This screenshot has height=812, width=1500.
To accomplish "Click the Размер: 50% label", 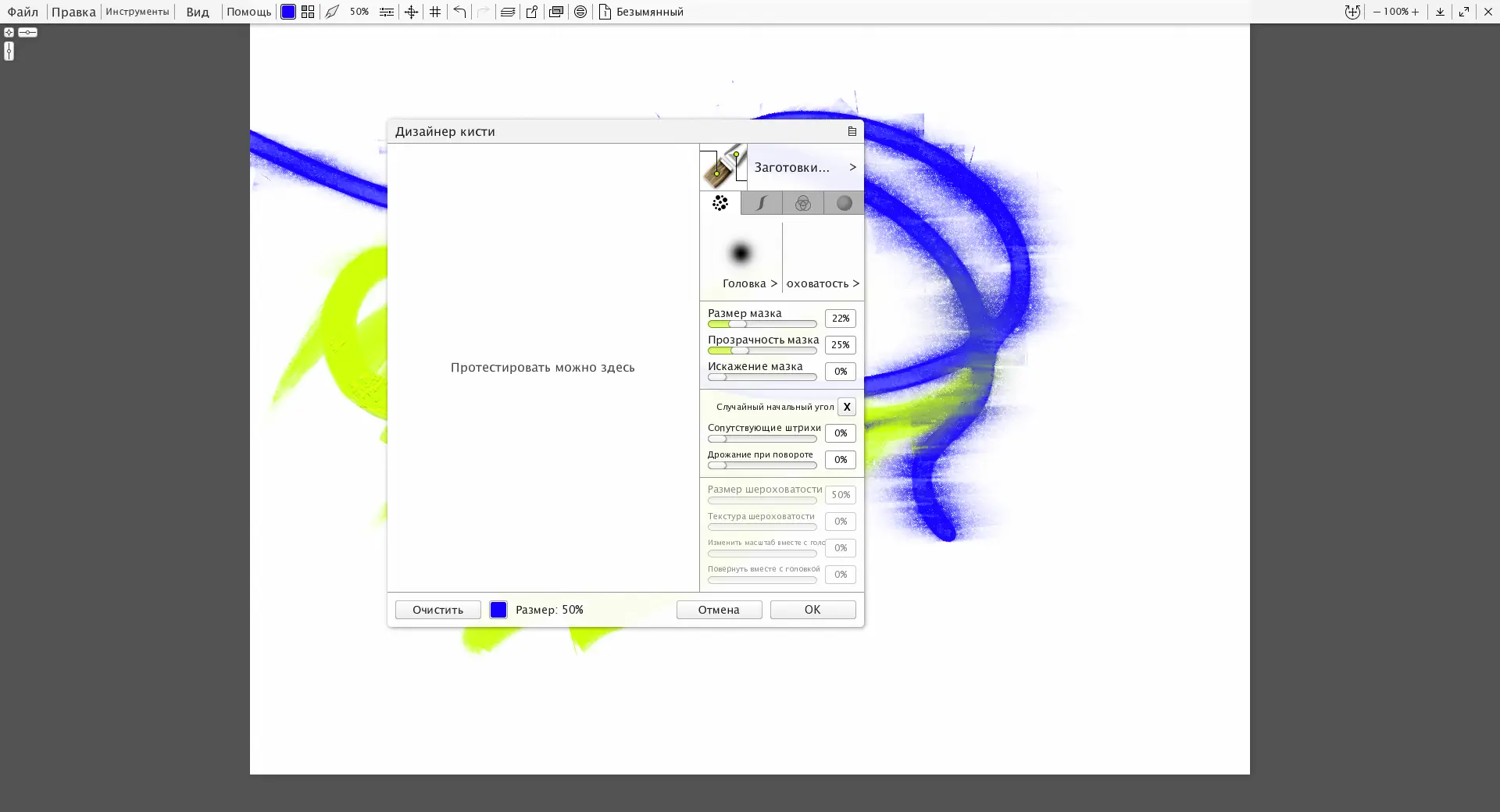I will 549,610.
